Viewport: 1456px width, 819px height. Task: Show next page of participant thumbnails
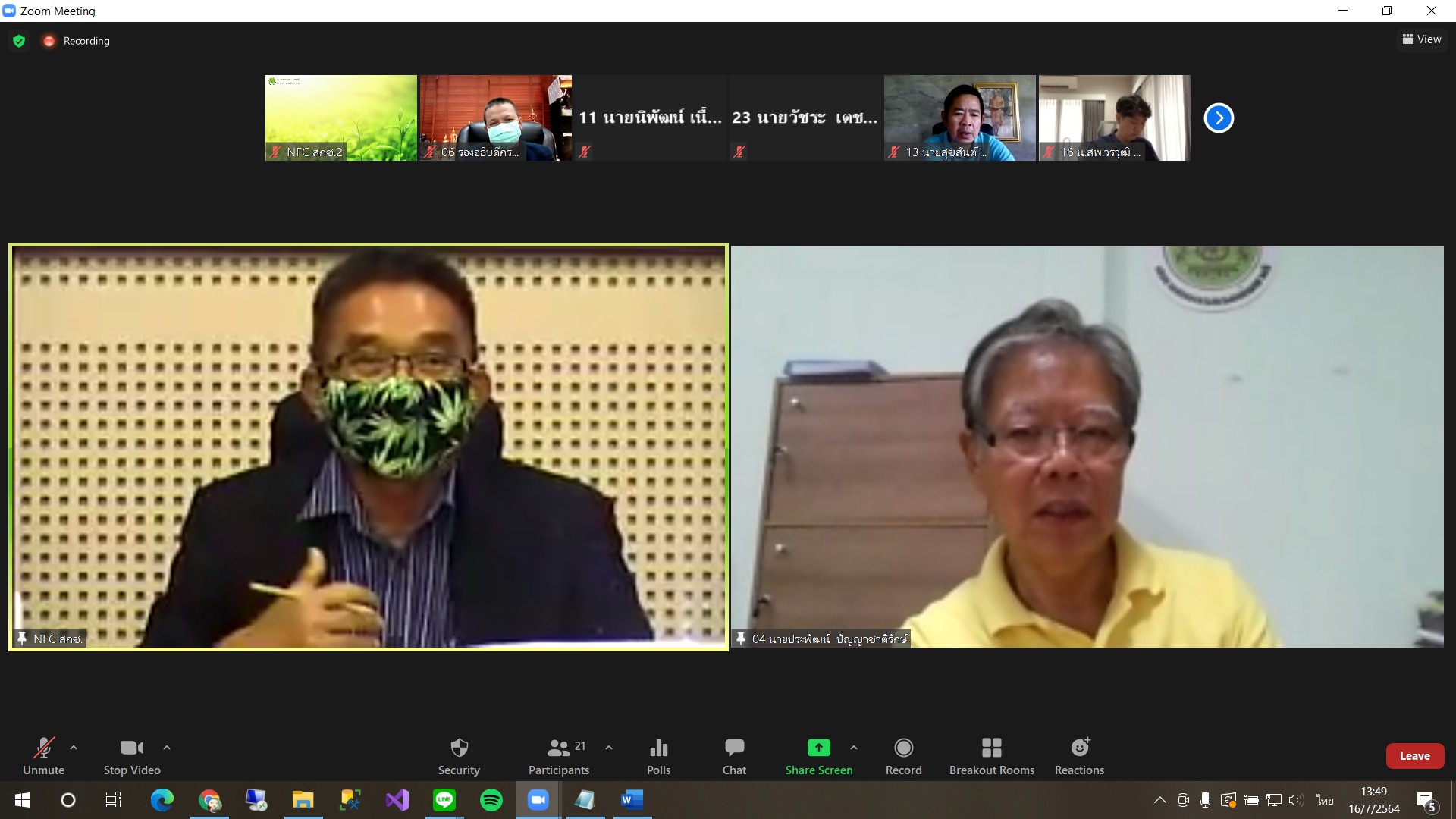pyautogui.click(x=1219, y=118)
